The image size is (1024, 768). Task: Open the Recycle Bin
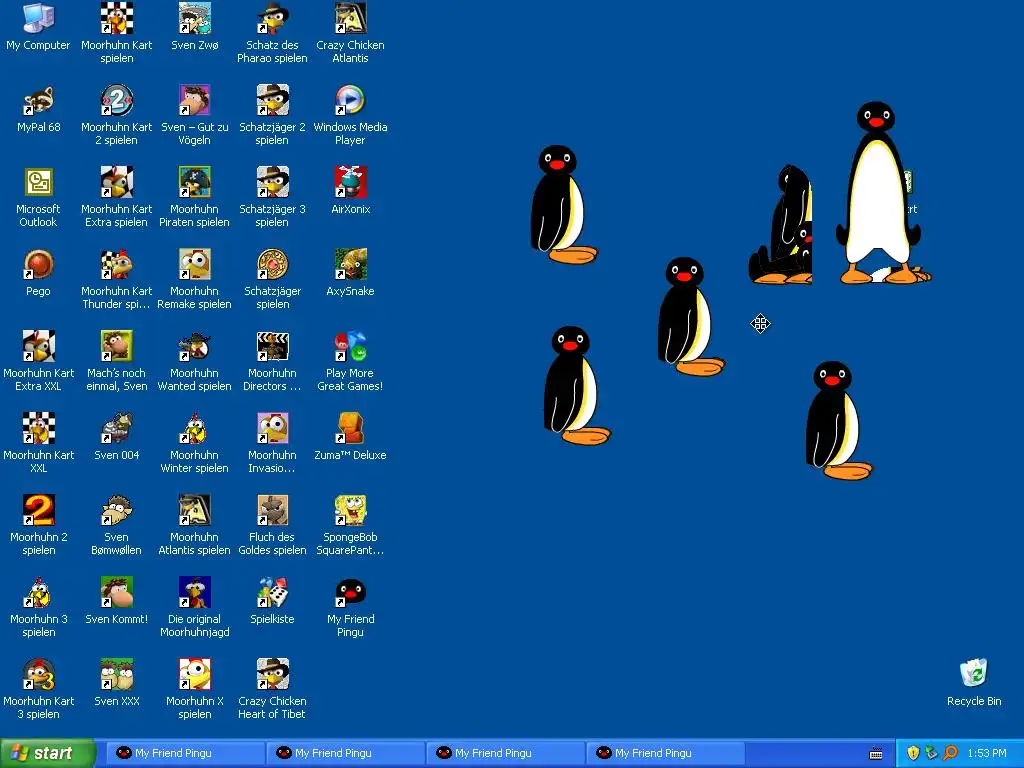click(x=974, y=673)
